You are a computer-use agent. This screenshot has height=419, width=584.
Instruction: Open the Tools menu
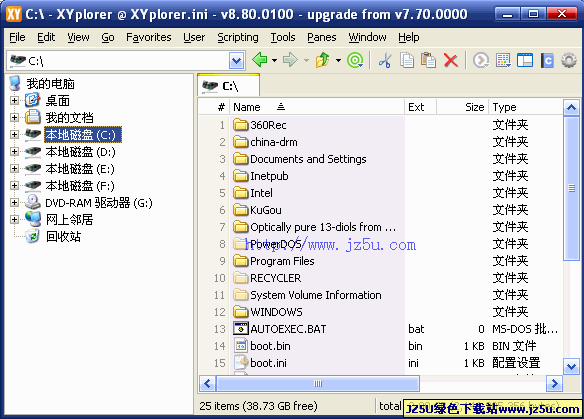[x=283, y=37]
